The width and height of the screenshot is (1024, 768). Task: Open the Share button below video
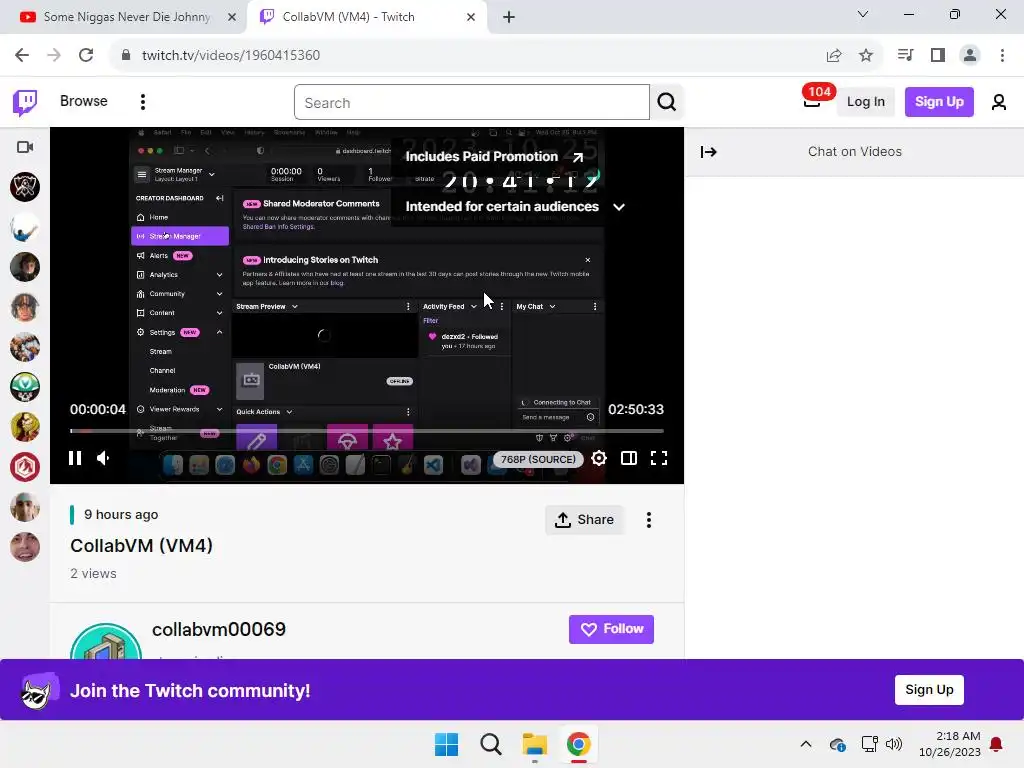(584, 520)
